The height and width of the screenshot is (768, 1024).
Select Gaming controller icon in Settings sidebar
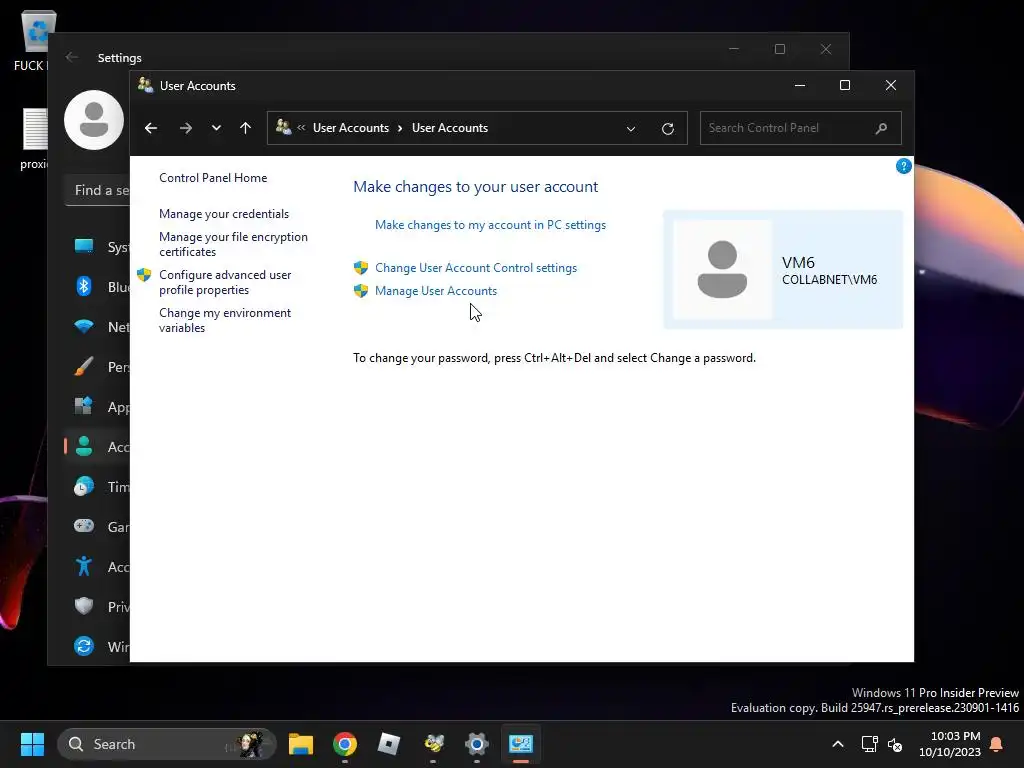(x=84, y=526)
